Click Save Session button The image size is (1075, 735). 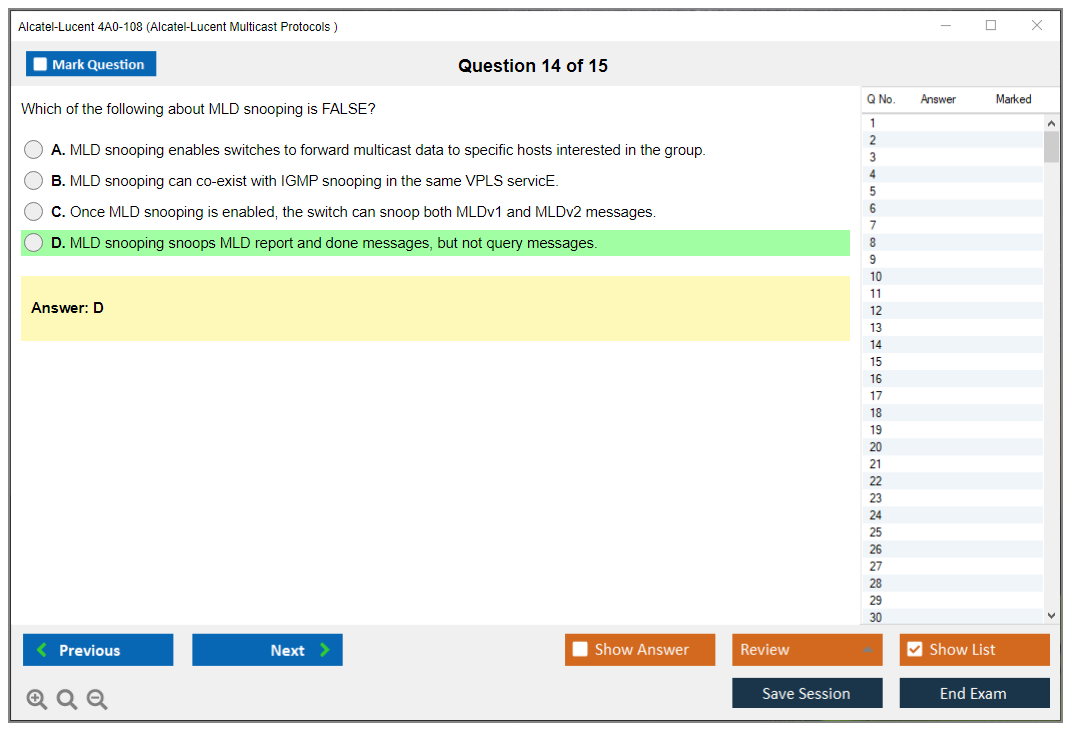(x=806, y=693)
